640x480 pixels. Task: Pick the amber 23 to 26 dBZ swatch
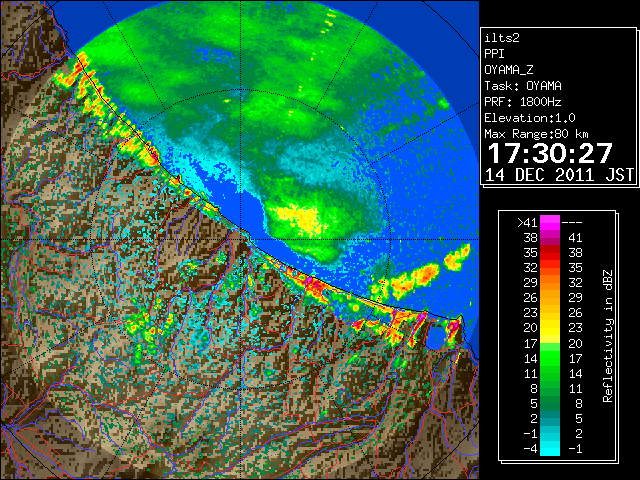point(550,313)
